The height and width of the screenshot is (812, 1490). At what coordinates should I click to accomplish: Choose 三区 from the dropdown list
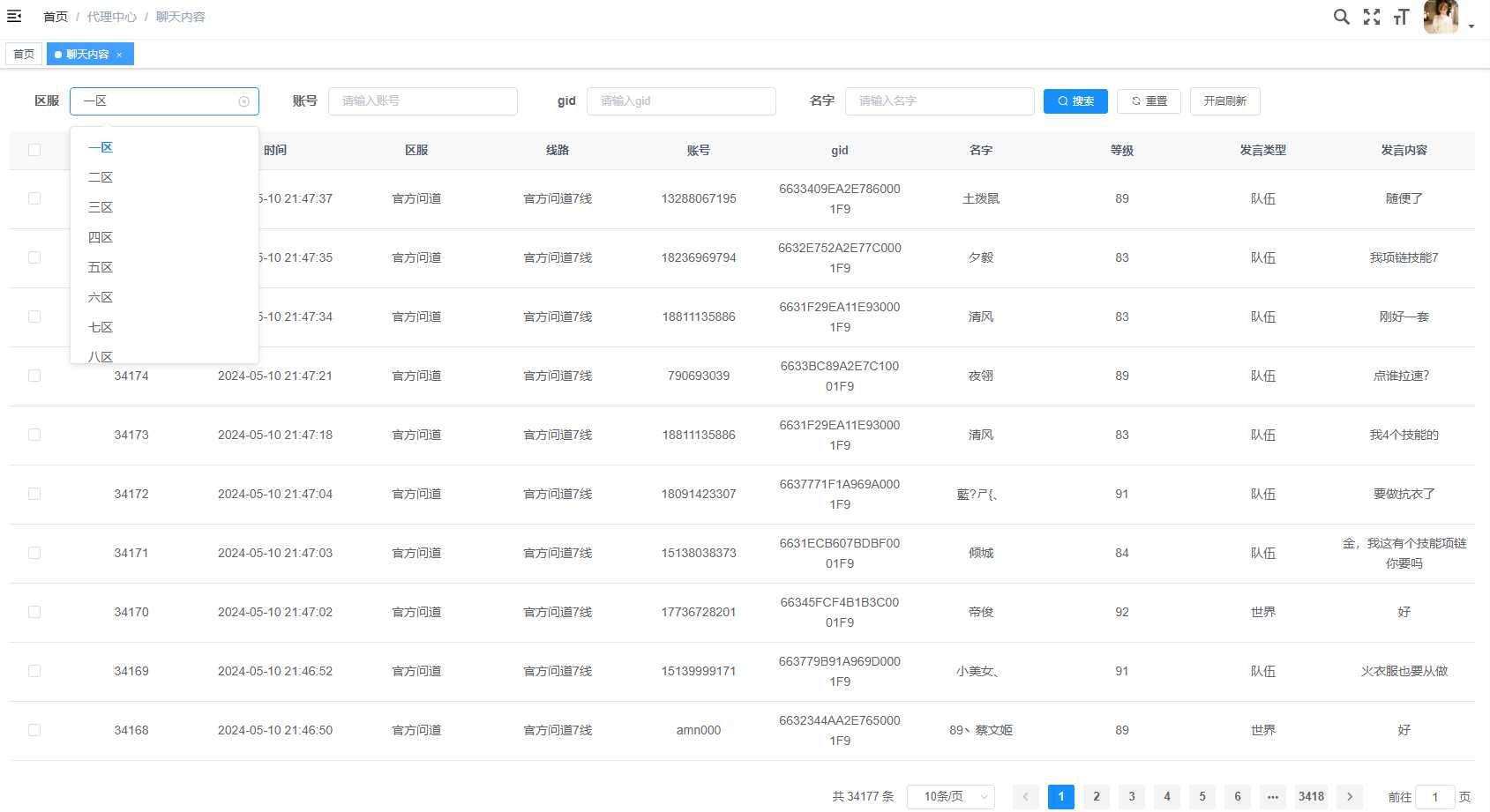click(x=164, y=207)
